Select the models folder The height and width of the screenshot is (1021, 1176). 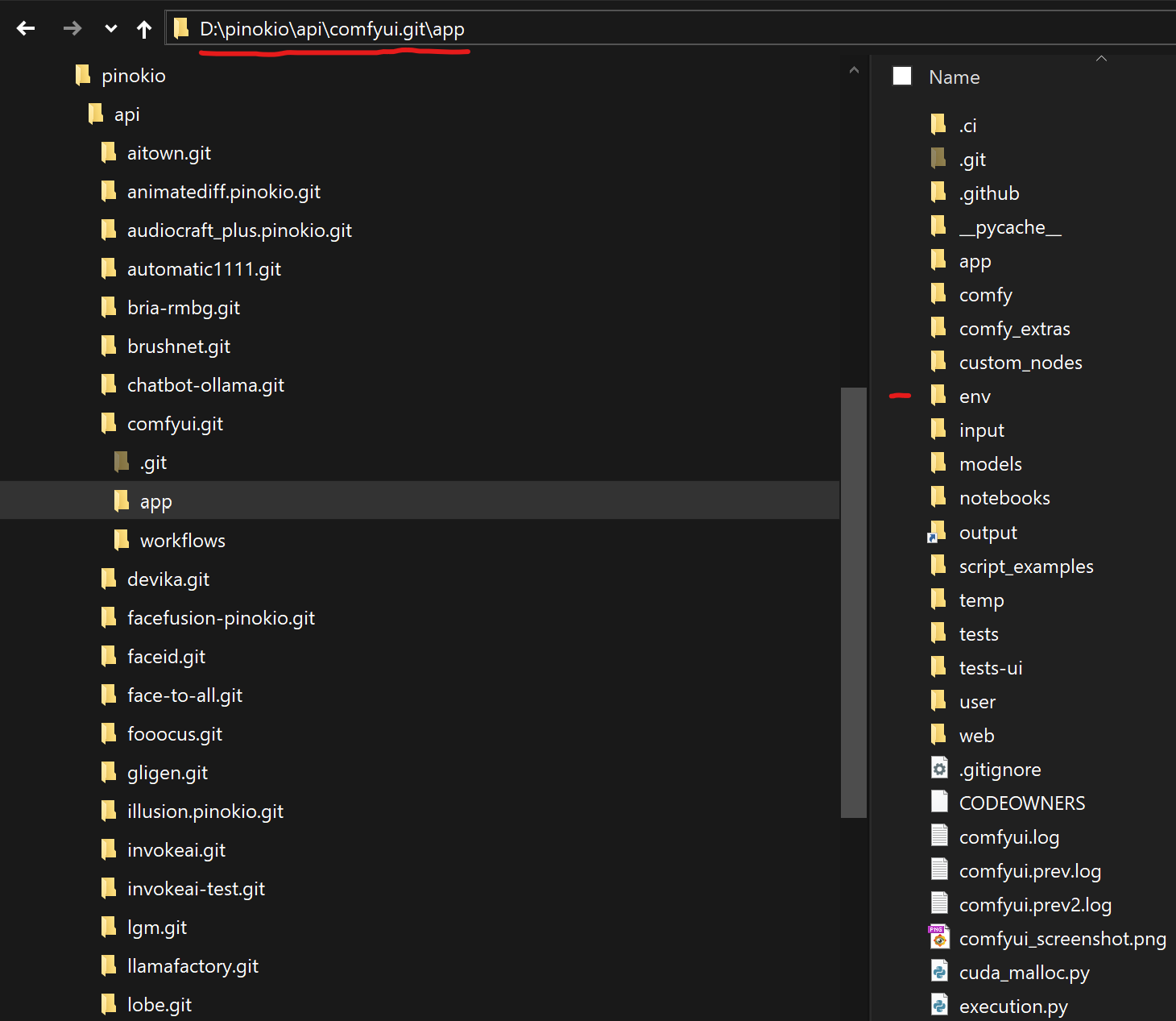coord(990,464)
